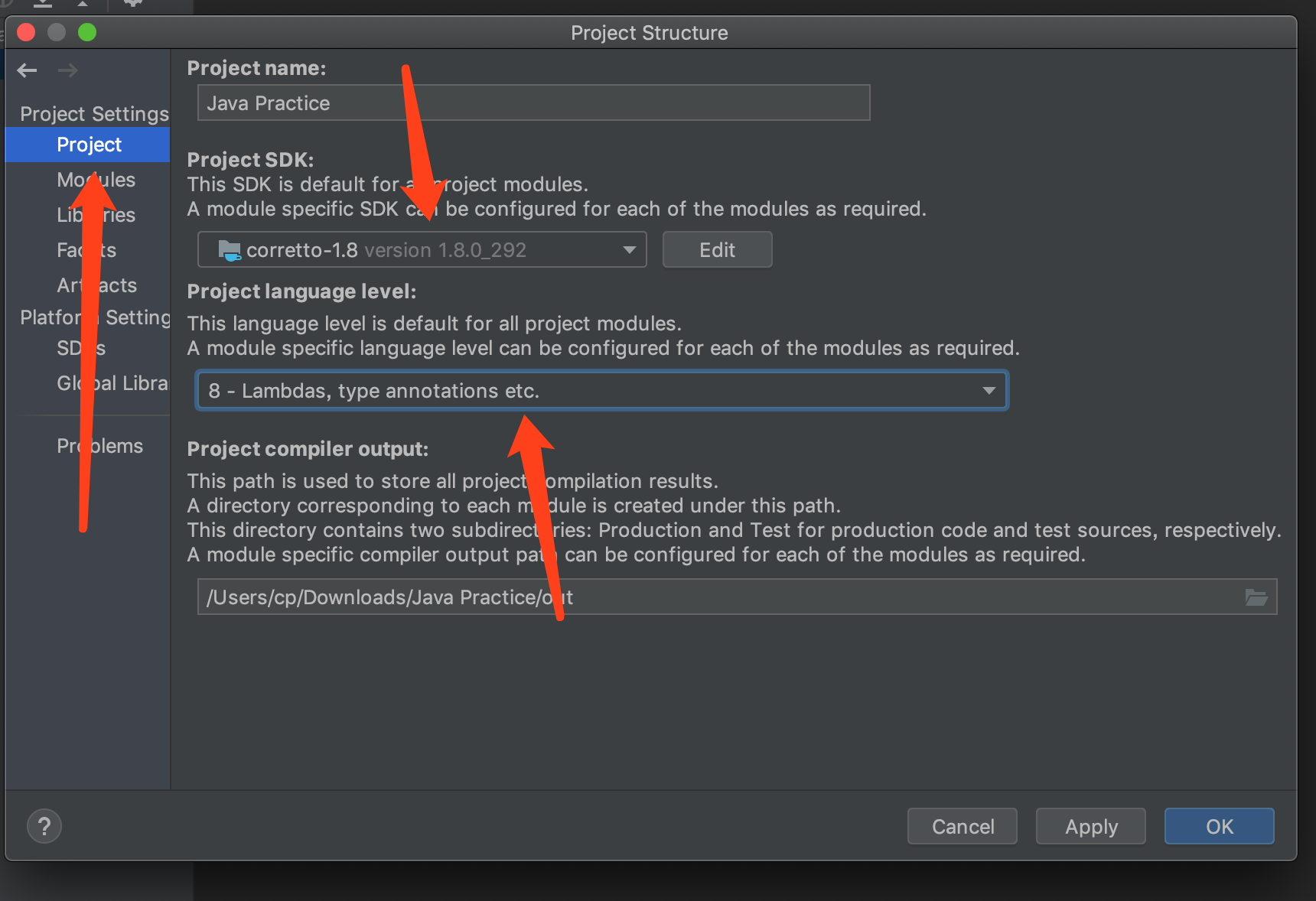1316x901 pixels.
Task: Browse for compiler output folder
Action: click(x=1256, y=597)
